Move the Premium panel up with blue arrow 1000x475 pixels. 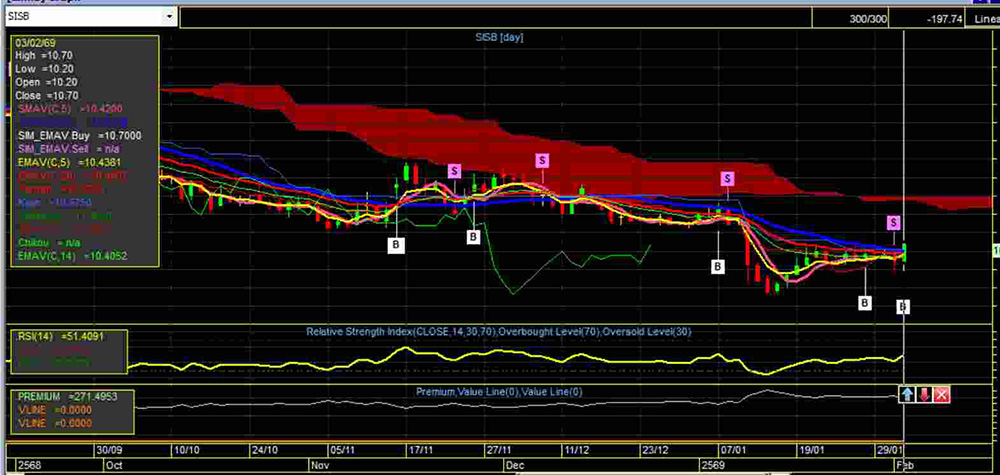click(908, 395)
